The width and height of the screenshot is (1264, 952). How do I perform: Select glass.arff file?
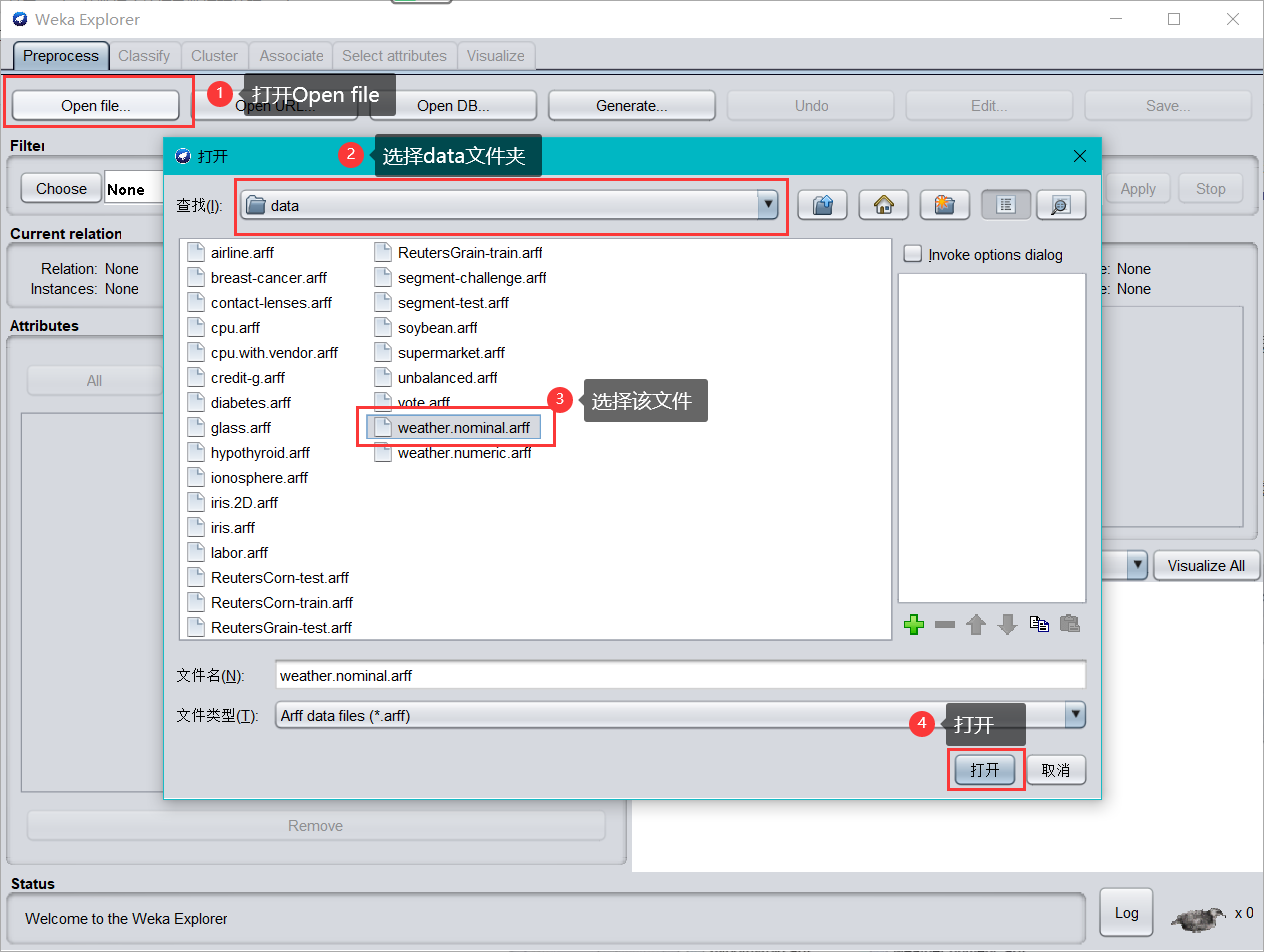[229, 428]
